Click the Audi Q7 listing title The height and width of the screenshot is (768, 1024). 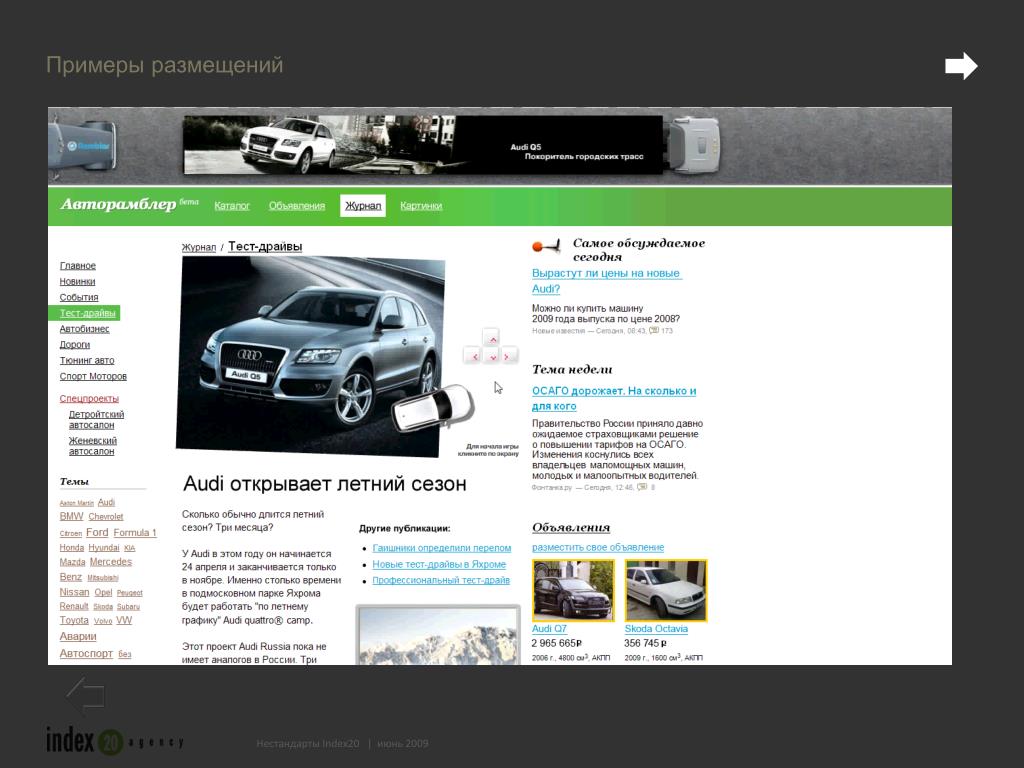pos(549,628)
